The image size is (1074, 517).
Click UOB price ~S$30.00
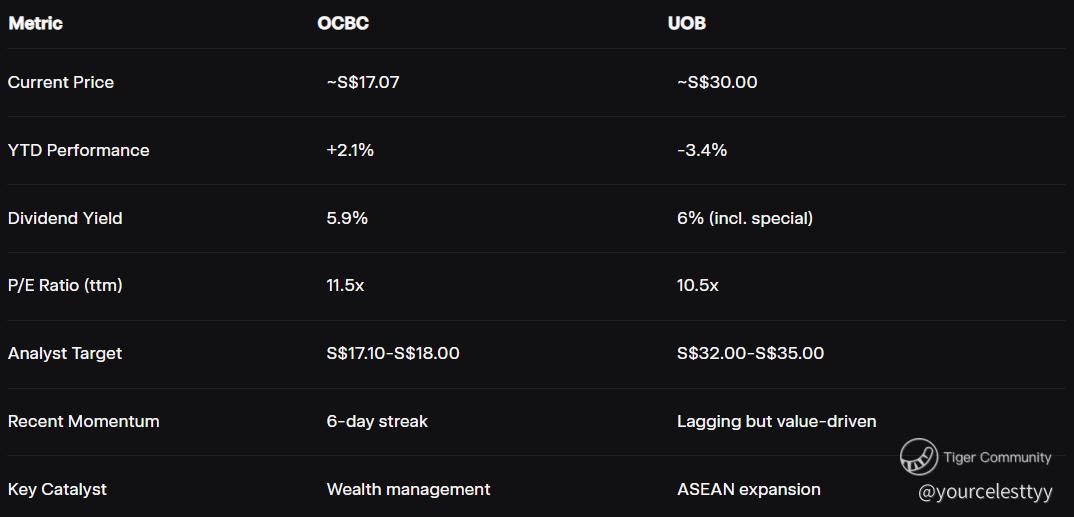(x=716, y=82)
